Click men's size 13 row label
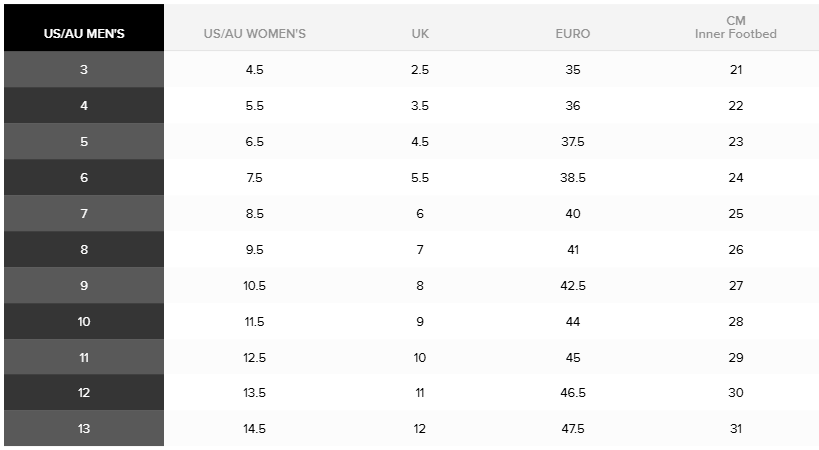 point(84,429)
